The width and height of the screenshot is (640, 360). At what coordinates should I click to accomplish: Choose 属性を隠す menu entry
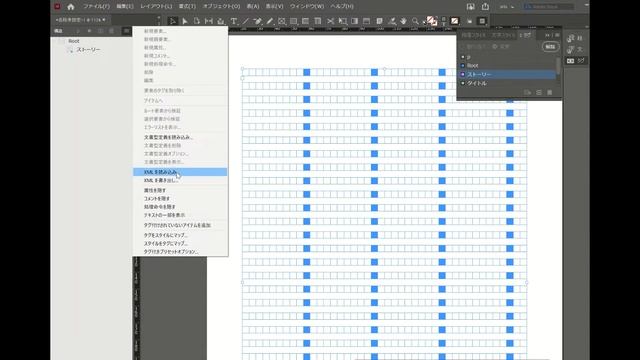pos(180,190)
